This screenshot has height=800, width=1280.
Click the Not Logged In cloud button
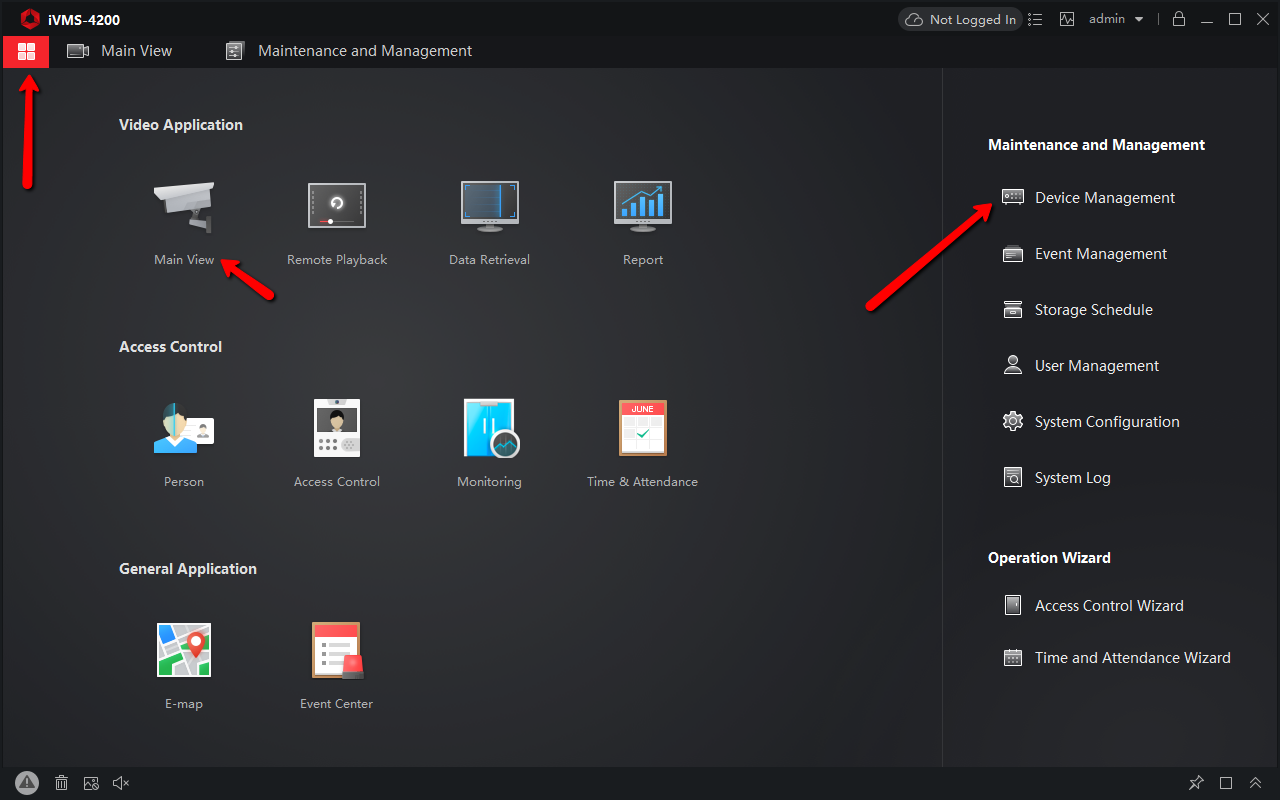pyautogui.click(x=960, y=20)
